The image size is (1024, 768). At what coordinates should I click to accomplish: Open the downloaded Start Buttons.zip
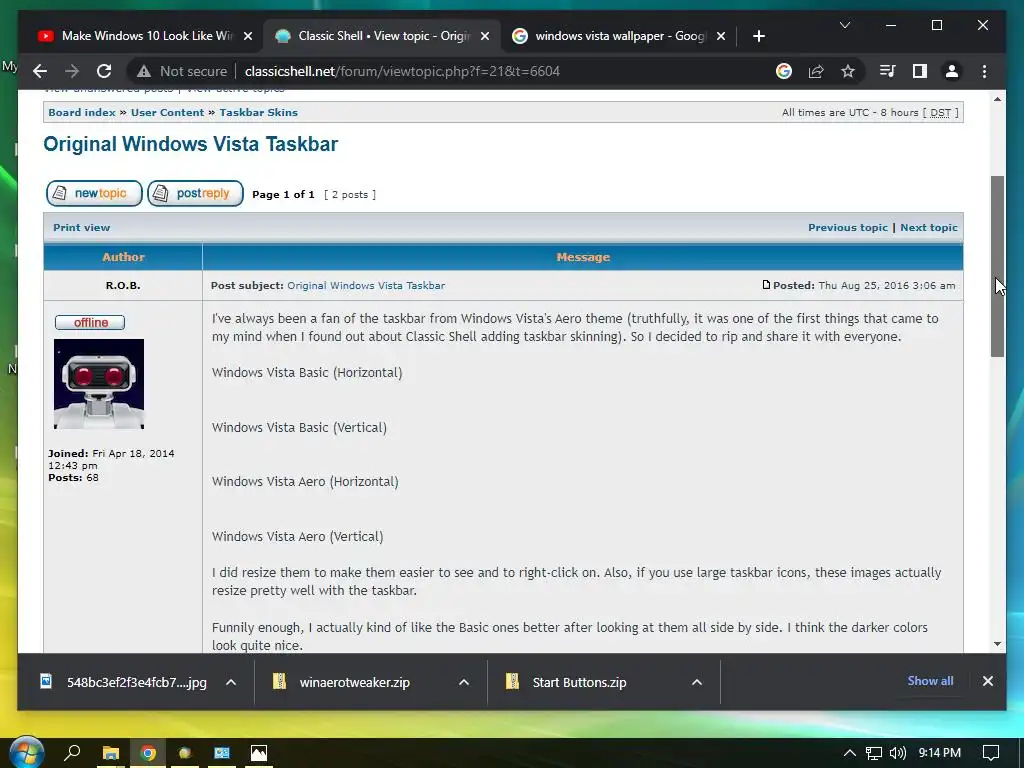[566, 682]
